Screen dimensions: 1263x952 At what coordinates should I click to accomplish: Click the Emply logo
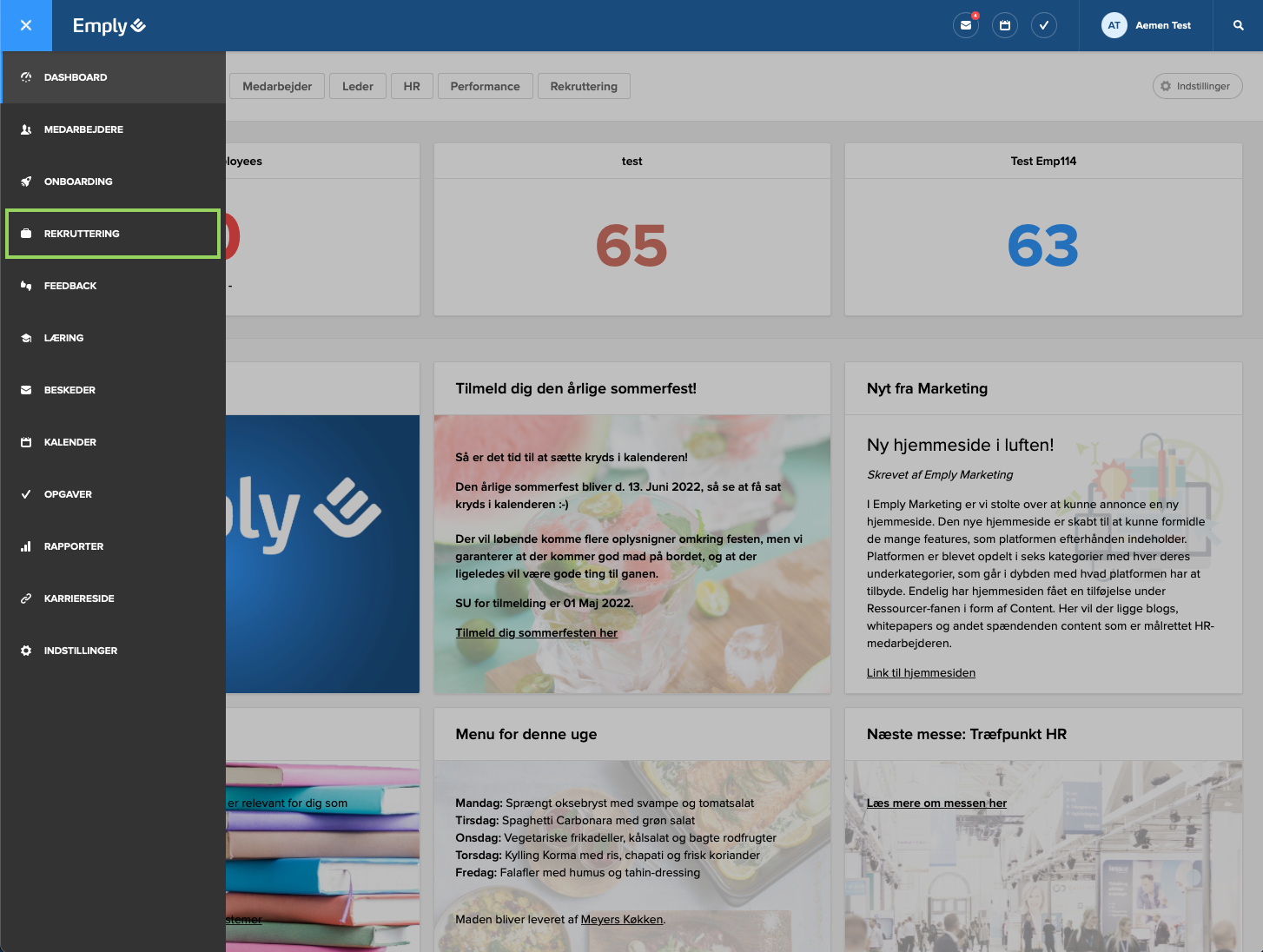[109, 26]
